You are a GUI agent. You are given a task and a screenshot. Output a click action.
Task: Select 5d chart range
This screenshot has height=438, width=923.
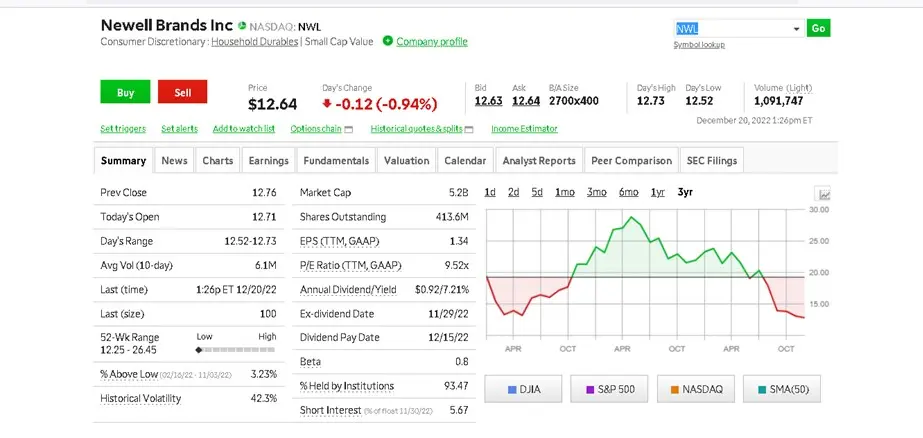[537, 193]
